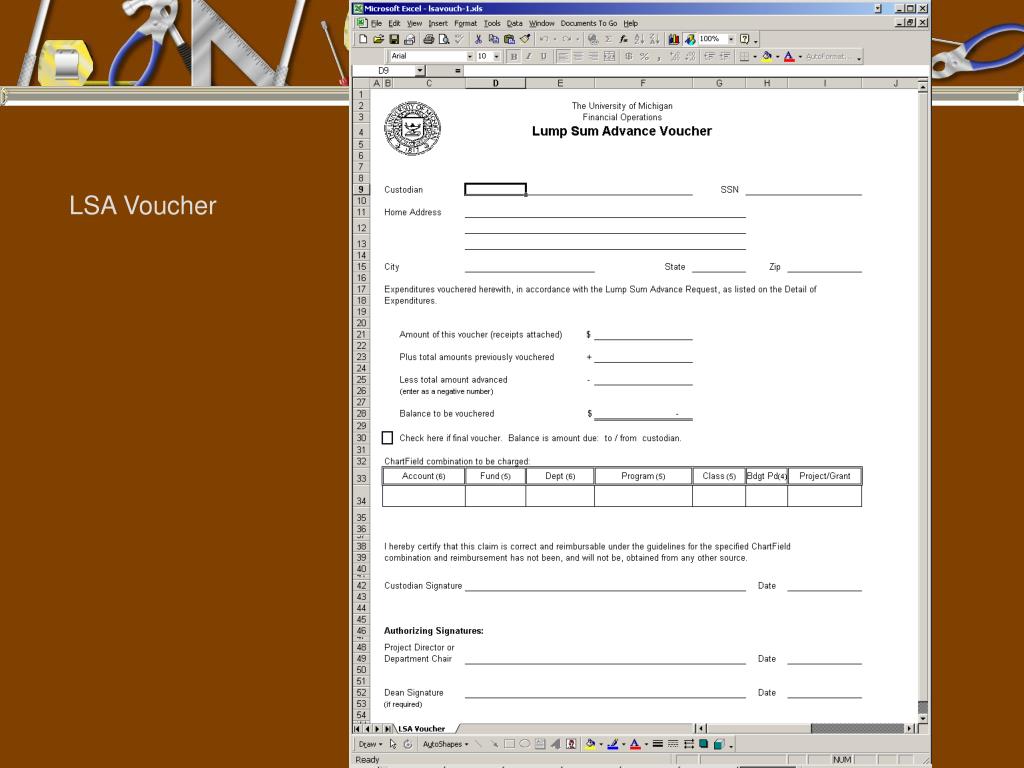This screenshot has height=768, width=1024.
Task: Toggle Italic formatting
Action: [x=528, y=57]
